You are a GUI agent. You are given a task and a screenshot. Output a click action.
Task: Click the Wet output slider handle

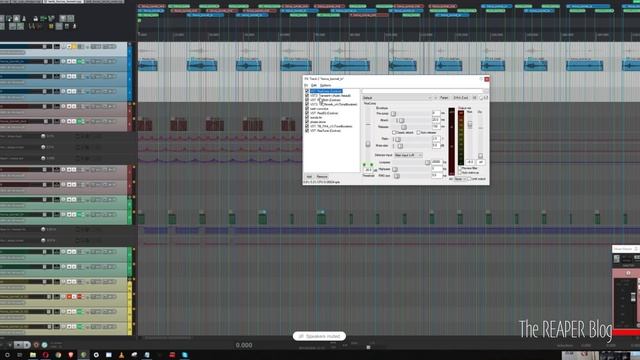click(470, 124)
